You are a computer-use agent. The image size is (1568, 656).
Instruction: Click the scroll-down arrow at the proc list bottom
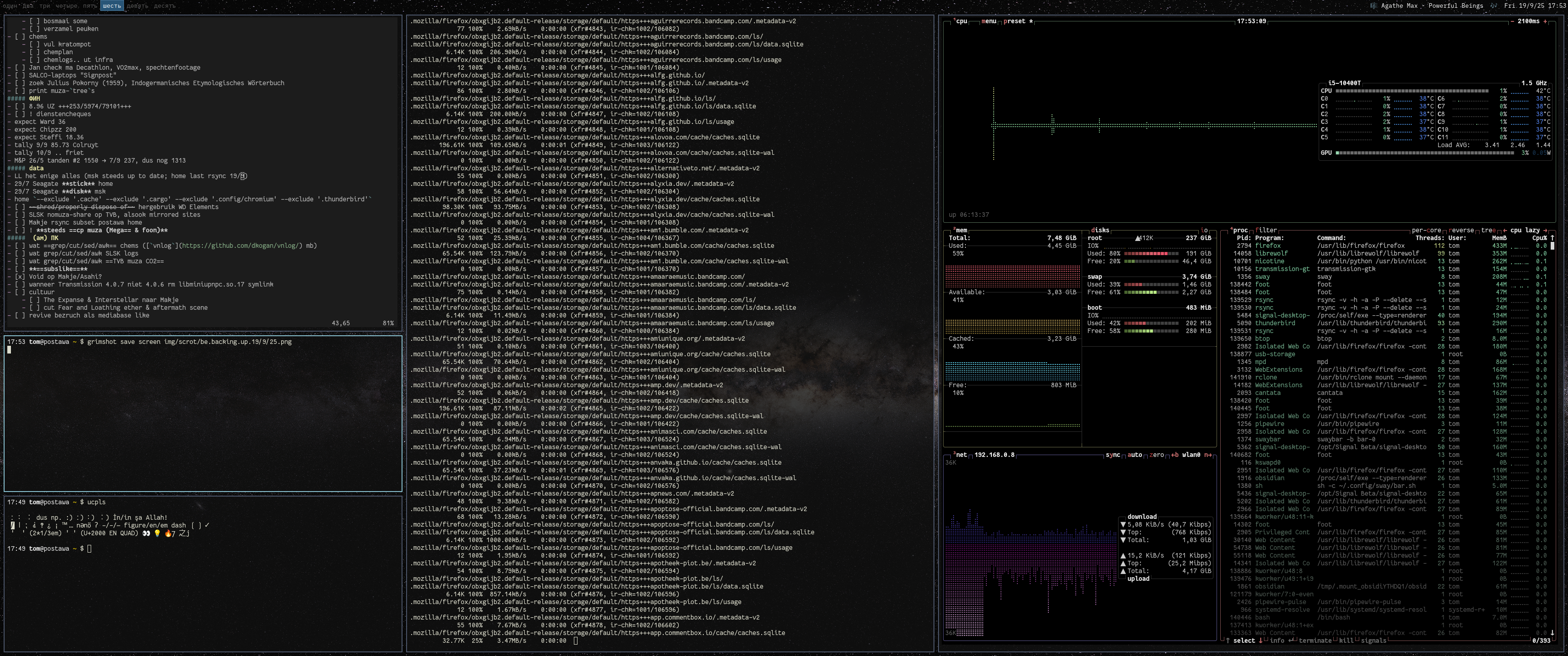point(1552,633)
